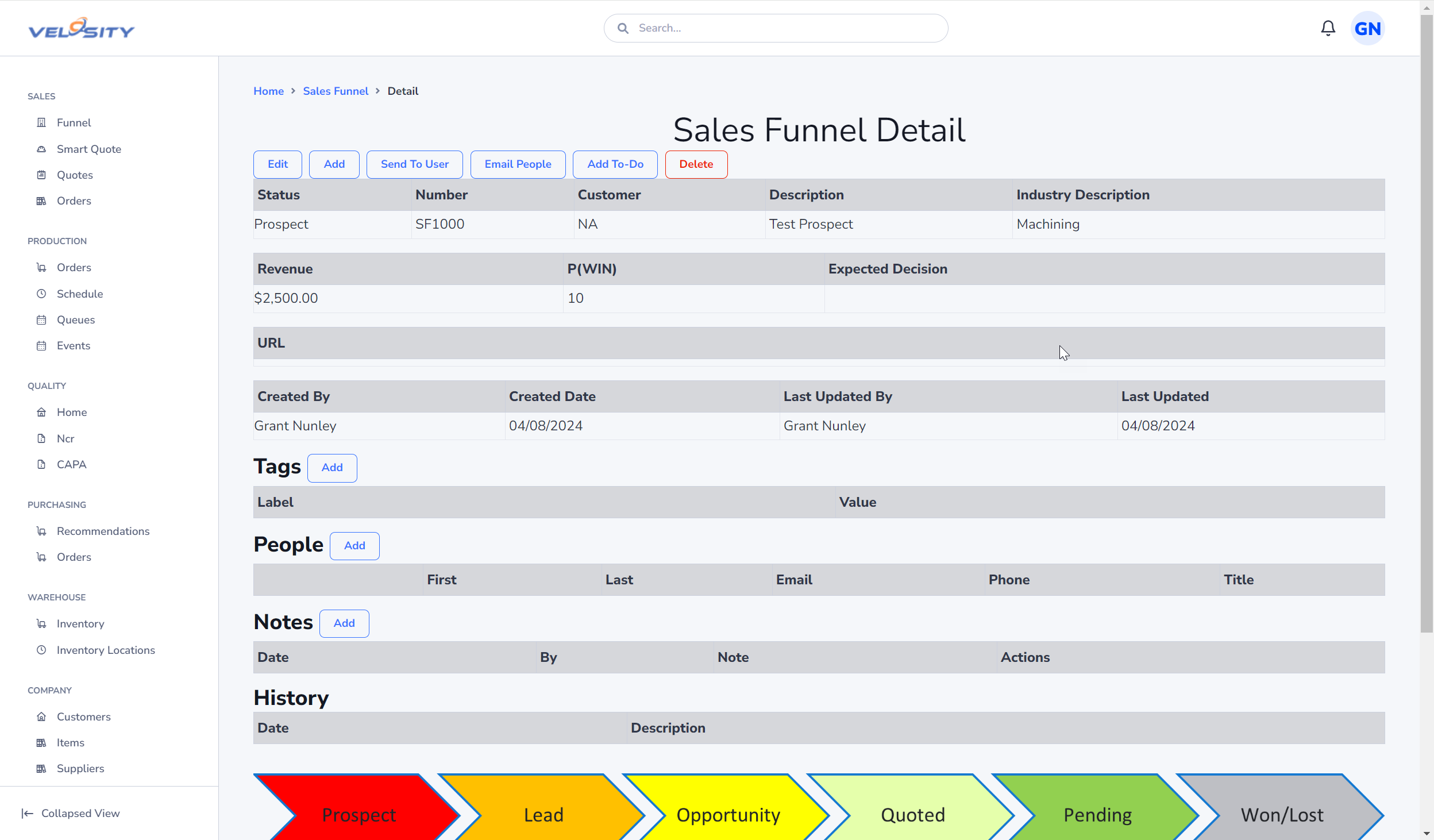The width and height of the screenshot is (1434, 840).
Task: Open Funnel in the Sales menu
Action: (x=74, y=122)
